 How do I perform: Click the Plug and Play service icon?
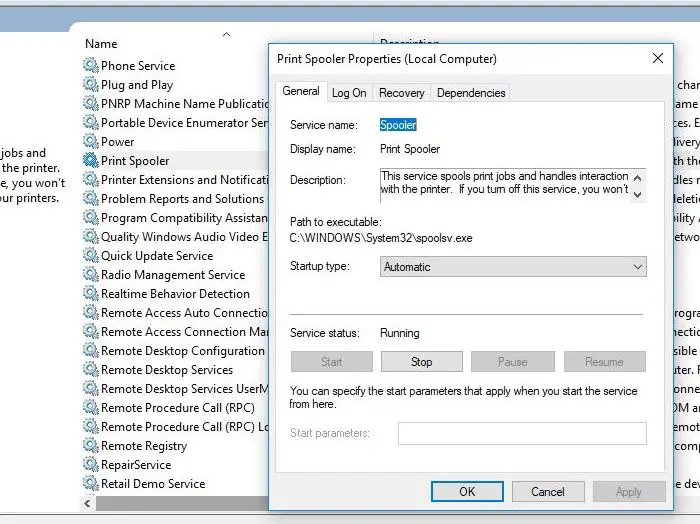tap(91, 85)
